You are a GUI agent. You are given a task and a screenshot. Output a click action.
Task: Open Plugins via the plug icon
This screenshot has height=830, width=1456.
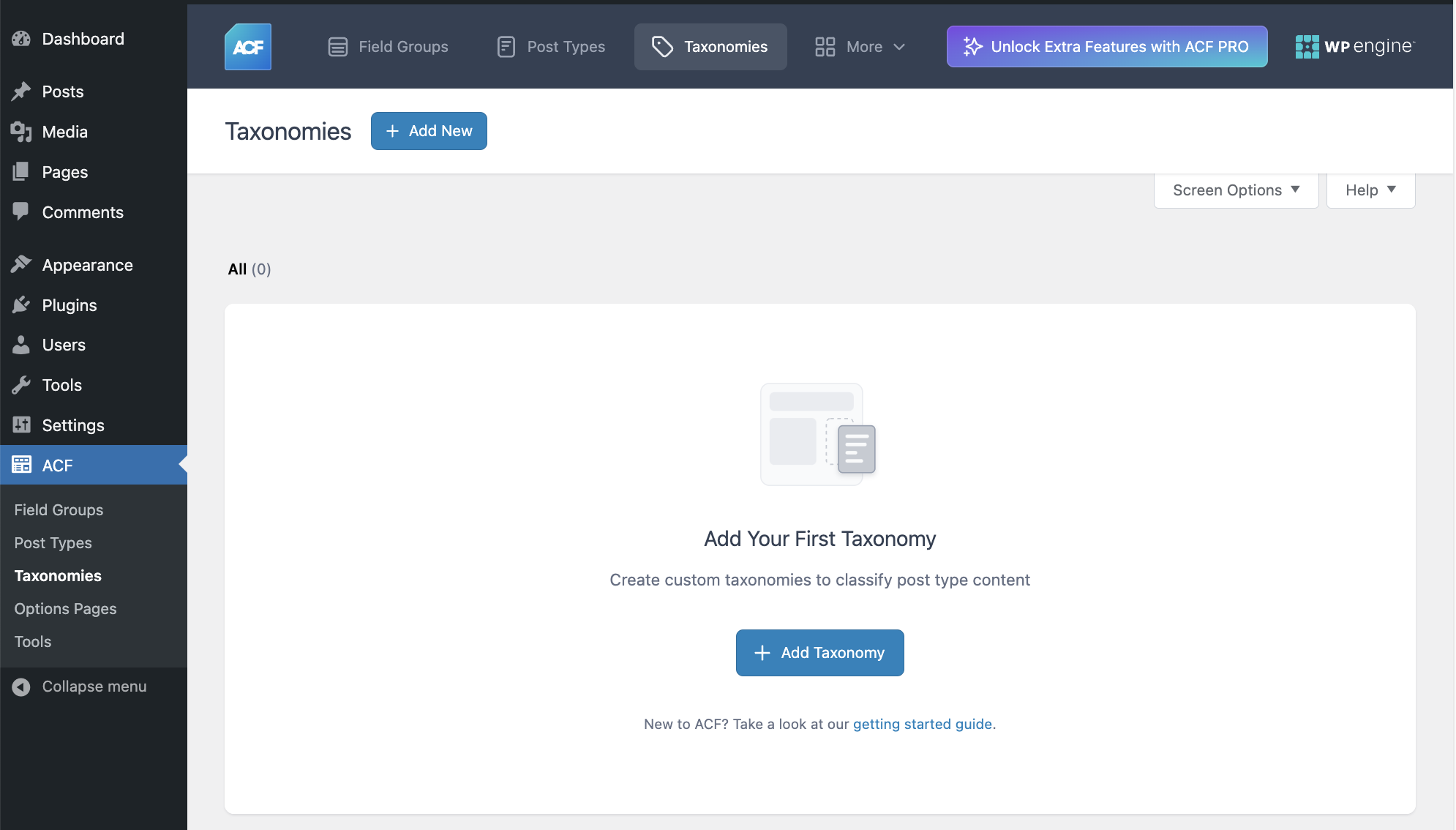(21, 304)
